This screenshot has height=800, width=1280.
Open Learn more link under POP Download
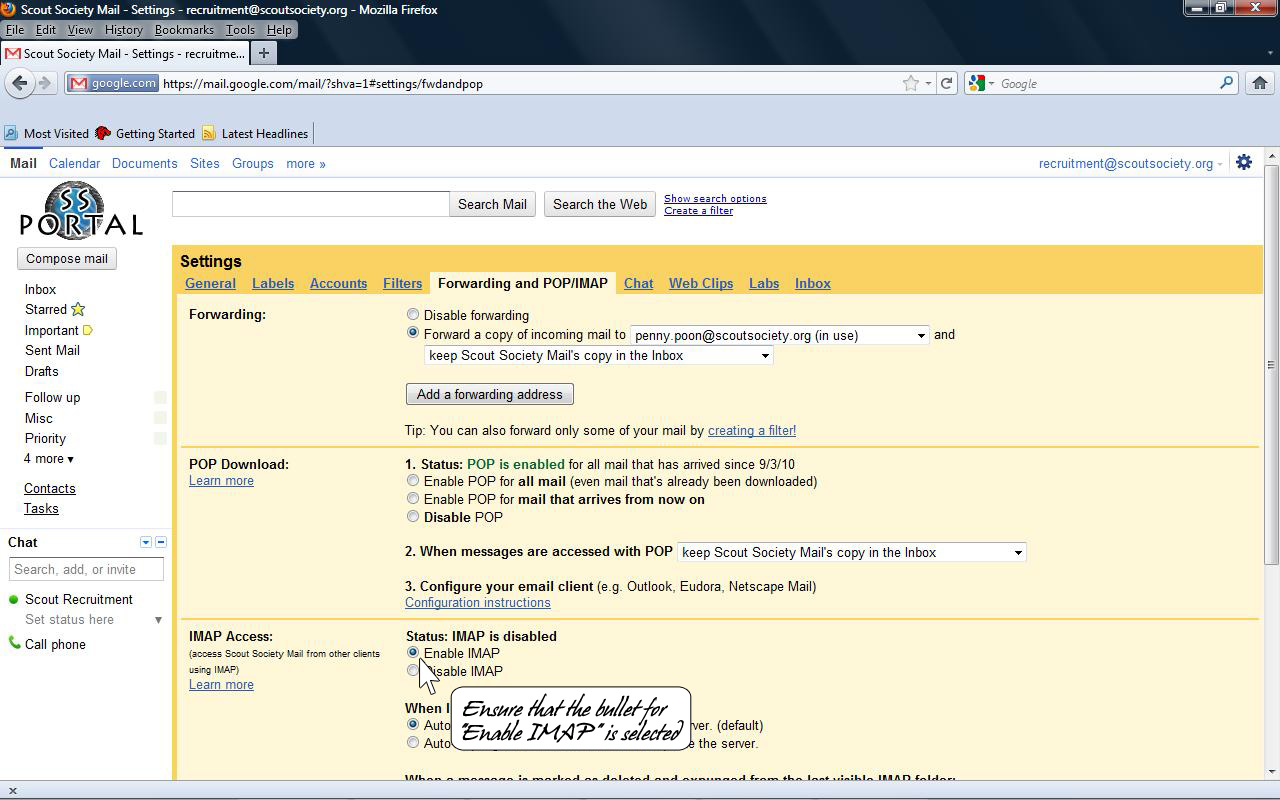click(x=221, y=480)
